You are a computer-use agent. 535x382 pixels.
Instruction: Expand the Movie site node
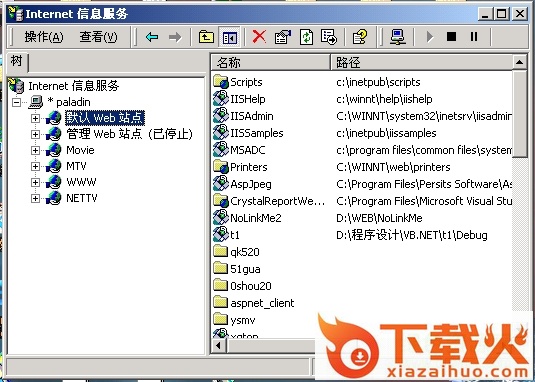(x=35, y=150)
